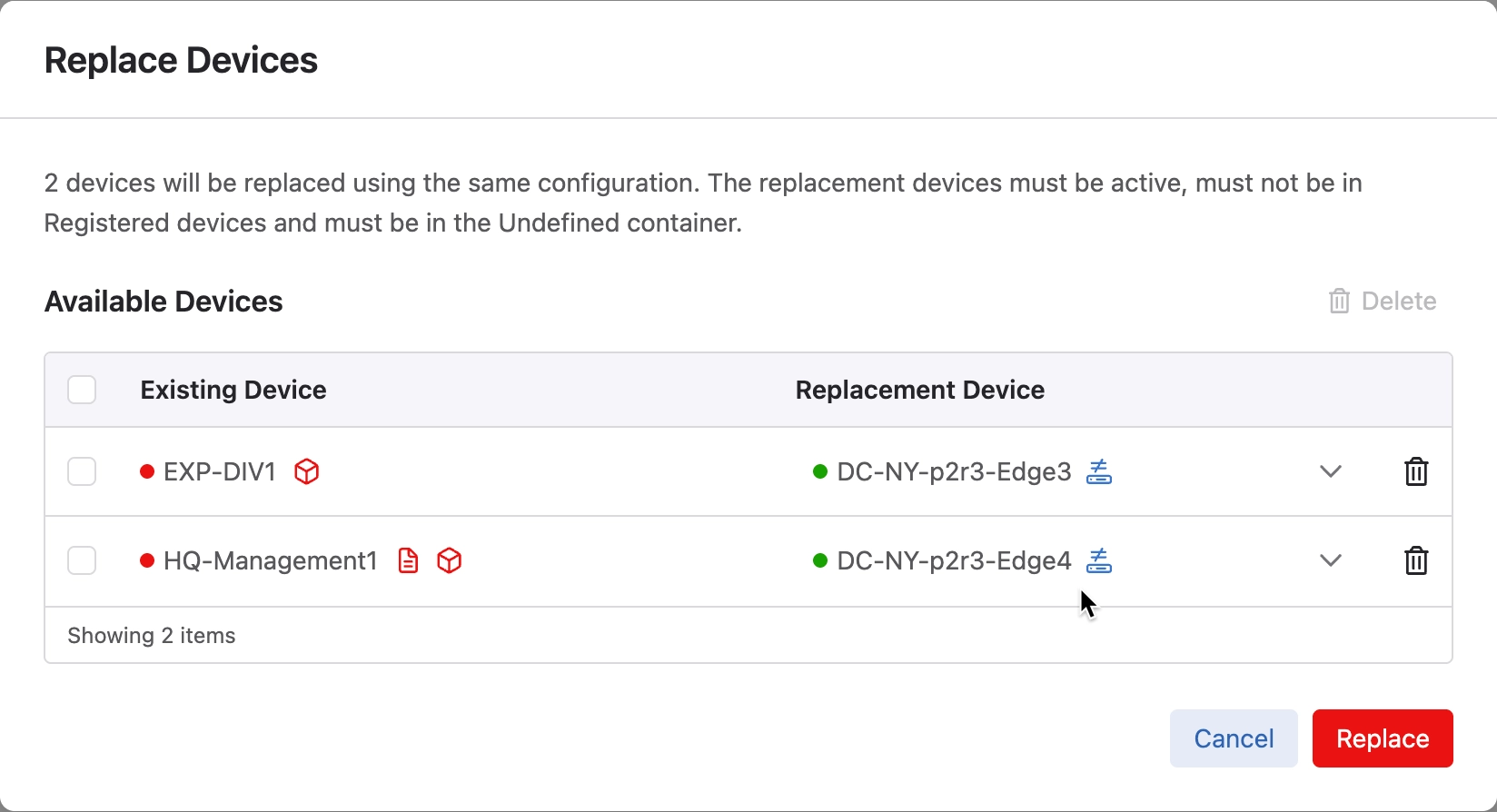Expand the DC-NY-p2r3-Edge4 replacement dropdown chevron
Viewport: 1497px width, 812px height.
click(1331, 560)
